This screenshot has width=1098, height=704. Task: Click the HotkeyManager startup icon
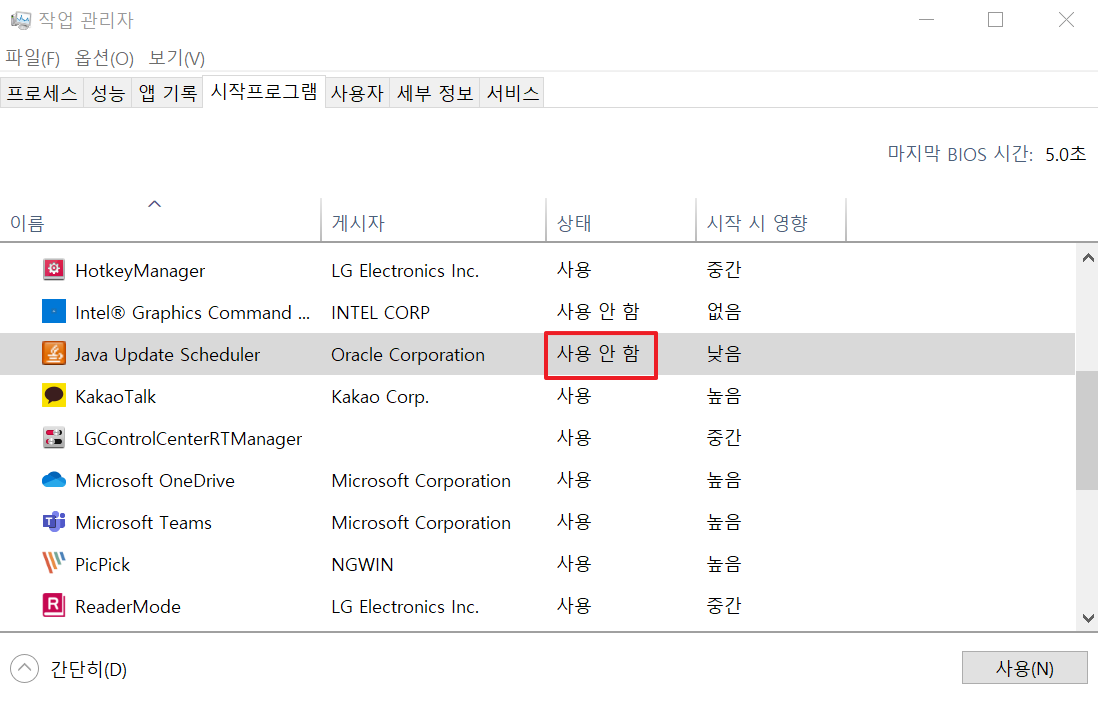[x=55, y=270]
